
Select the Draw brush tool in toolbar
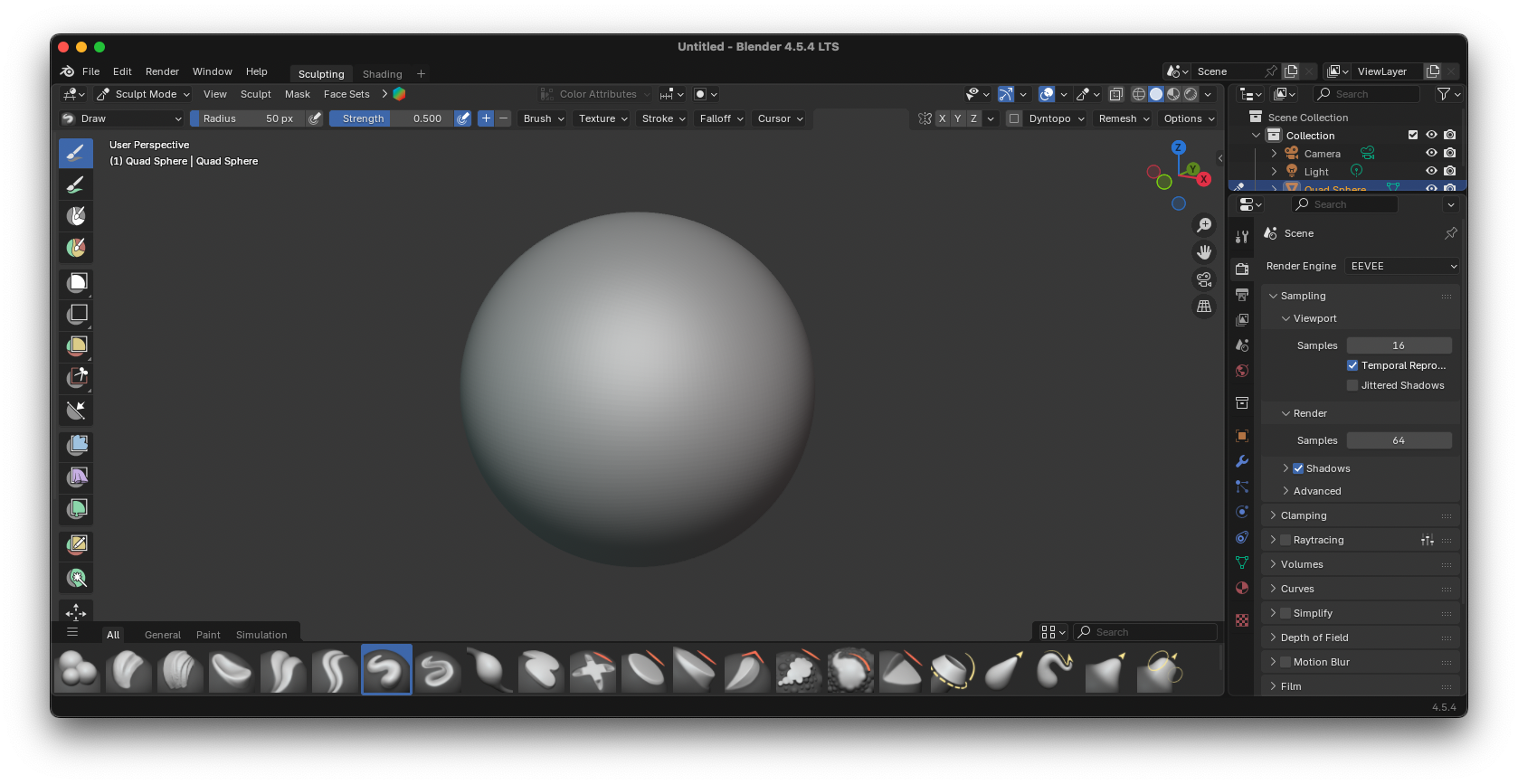76,153
